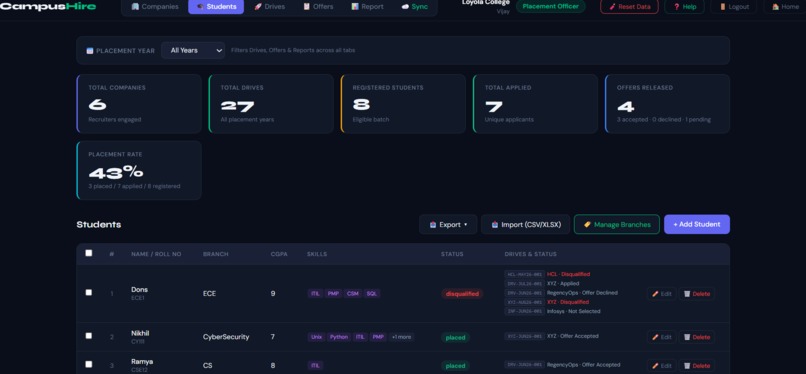Screen dimensions: 806x374
Task: Click the tag icon on Manage Branches
Action: click(588, 225)
